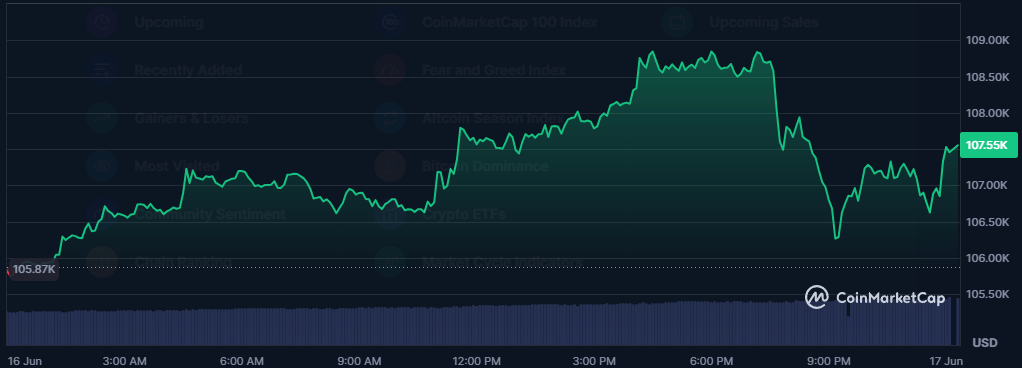1022x368 pixels.
Task: Open the Crypto ETFs entry
Action: click(x=464, y=214)
